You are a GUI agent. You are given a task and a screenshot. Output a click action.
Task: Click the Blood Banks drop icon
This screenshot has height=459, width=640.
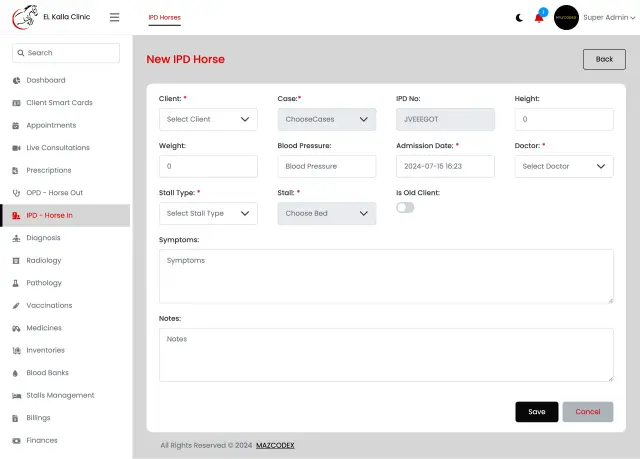click(x=15, y=373)
